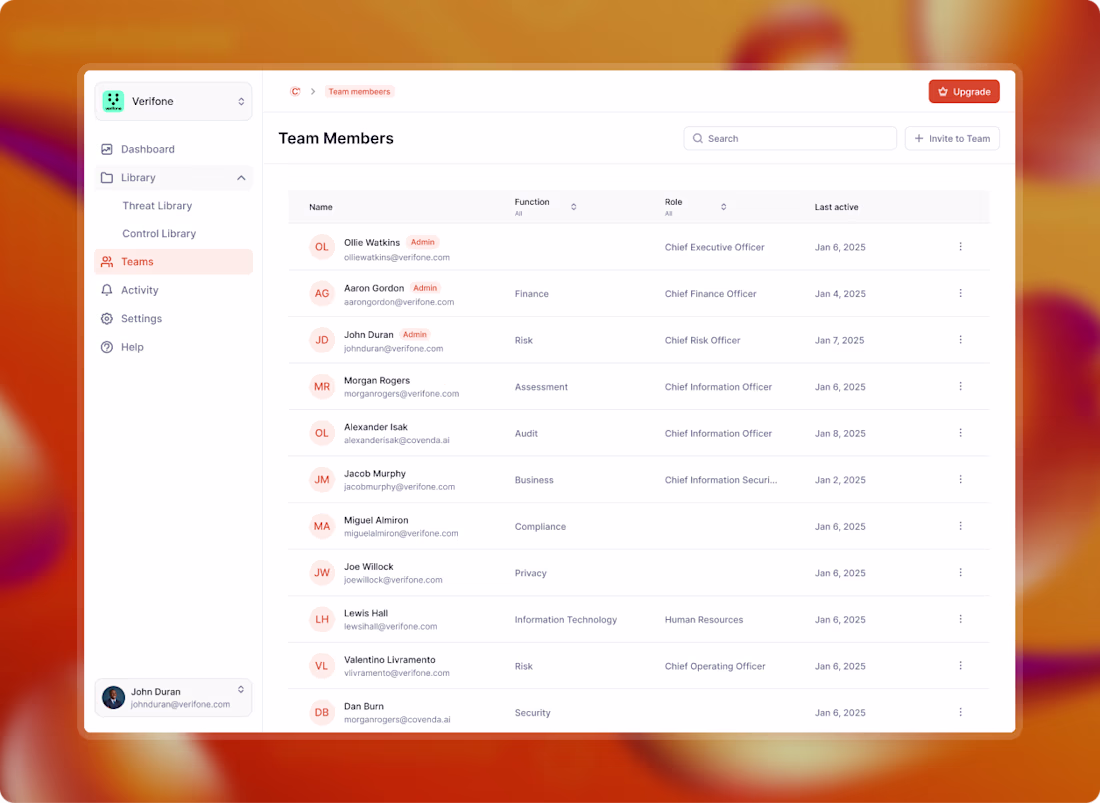1100x803 pixels.
Task: Open more options for Aaron Gordon
Action: click(960, 293)
